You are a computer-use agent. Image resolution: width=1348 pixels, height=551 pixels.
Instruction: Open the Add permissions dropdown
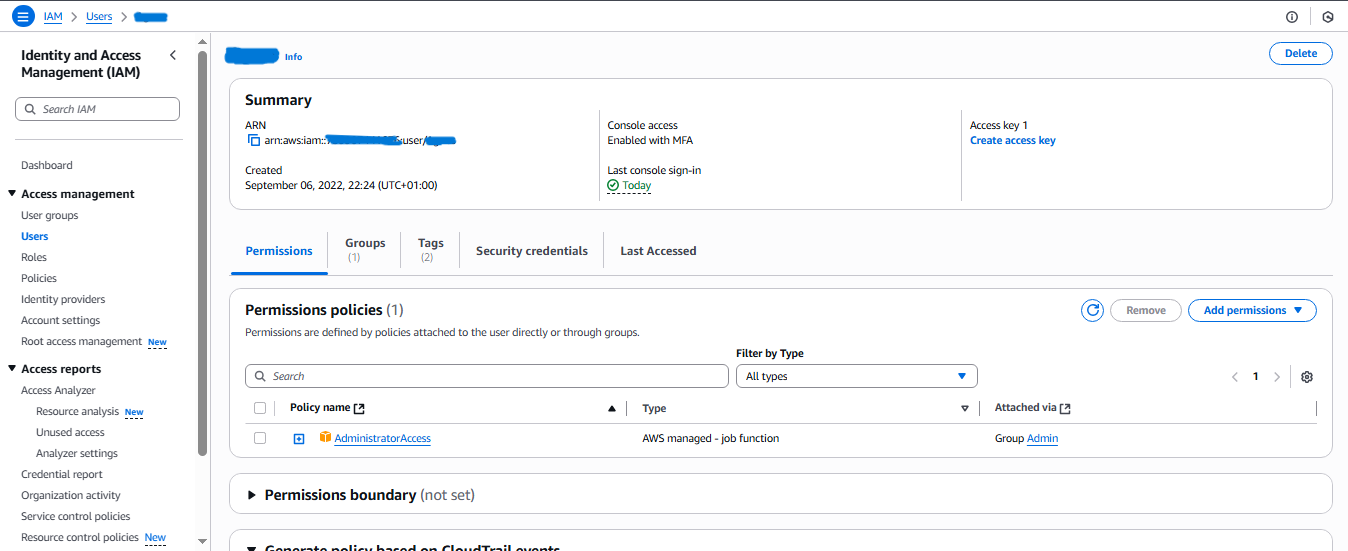pos(1252,310)
